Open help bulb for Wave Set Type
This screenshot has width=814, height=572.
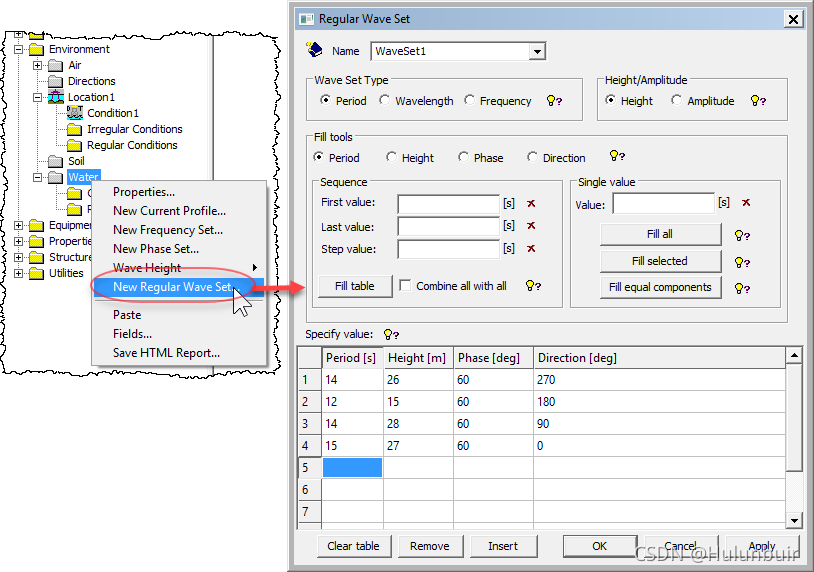[554, 101]
